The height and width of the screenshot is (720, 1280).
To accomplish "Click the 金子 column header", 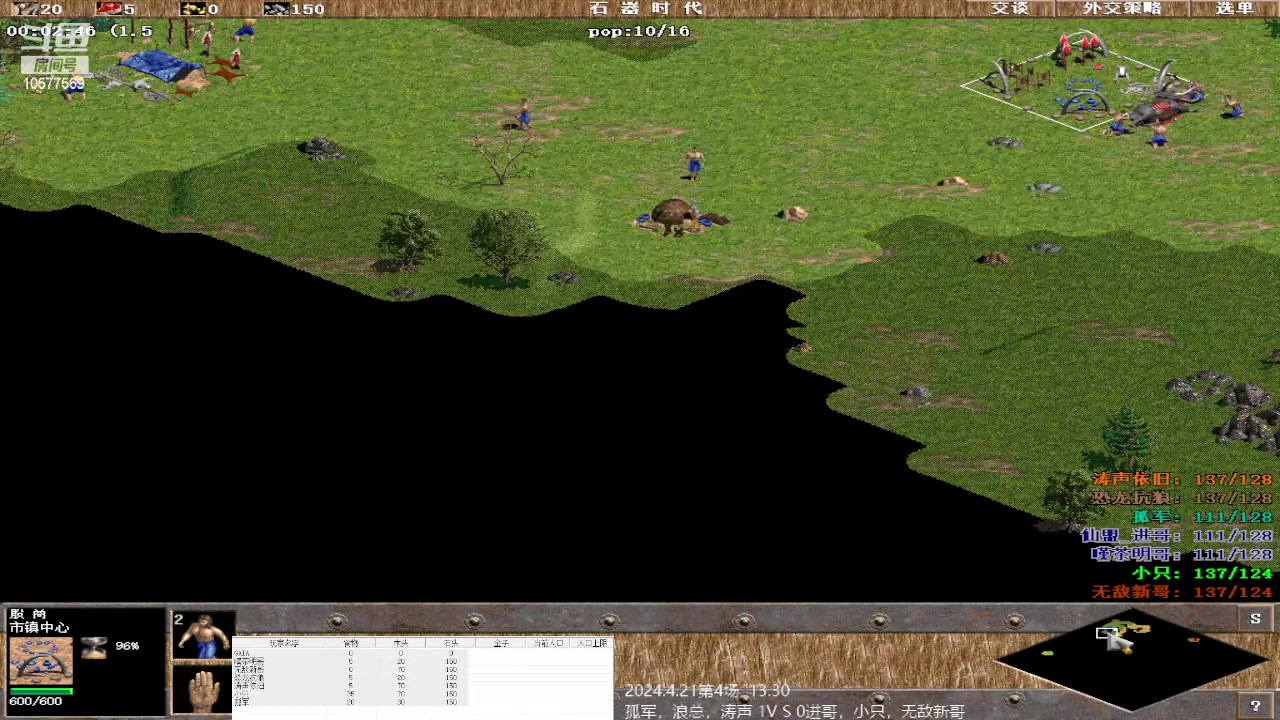I will [501, 643].
